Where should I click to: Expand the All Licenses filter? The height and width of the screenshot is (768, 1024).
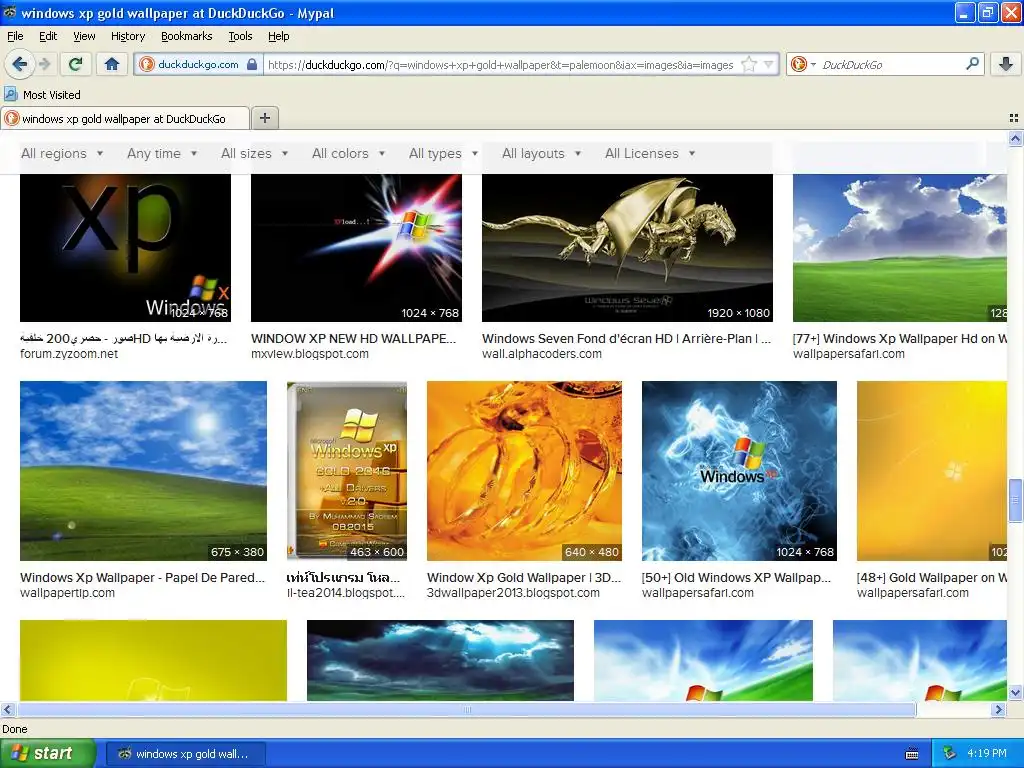coord(650,153)
